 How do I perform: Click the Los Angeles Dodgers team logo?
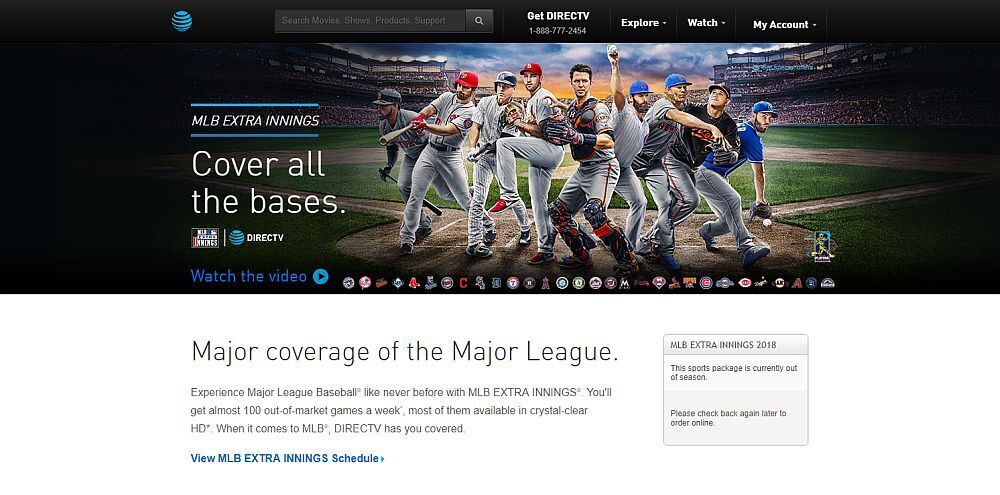(761, 283)
